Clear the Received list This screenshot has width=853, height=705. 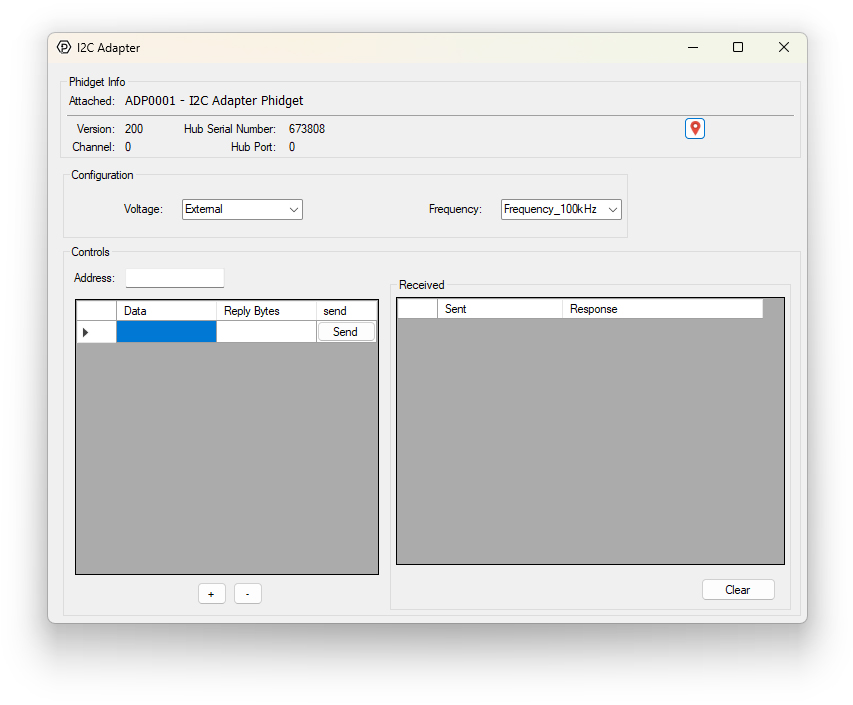pyautogui.click(x=738, y=590)
